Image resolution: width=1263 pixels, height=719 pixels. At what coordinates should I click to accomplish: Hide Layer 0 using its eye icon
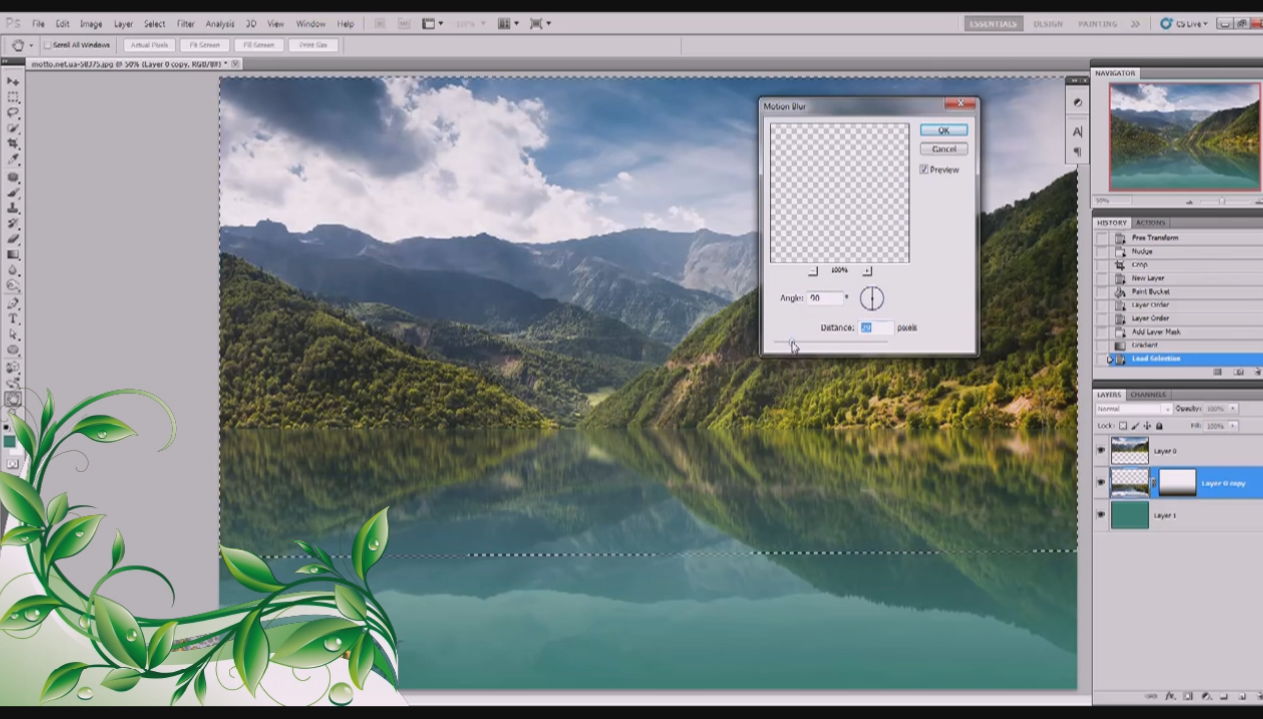pyautogui.click(x=1100, y=451)
